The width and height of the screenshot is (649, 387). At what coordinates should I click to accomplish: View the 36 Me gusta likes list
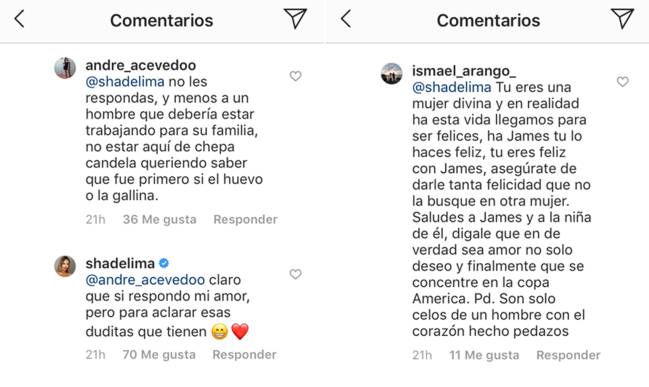pyautogui.click(x=159, y=219)
